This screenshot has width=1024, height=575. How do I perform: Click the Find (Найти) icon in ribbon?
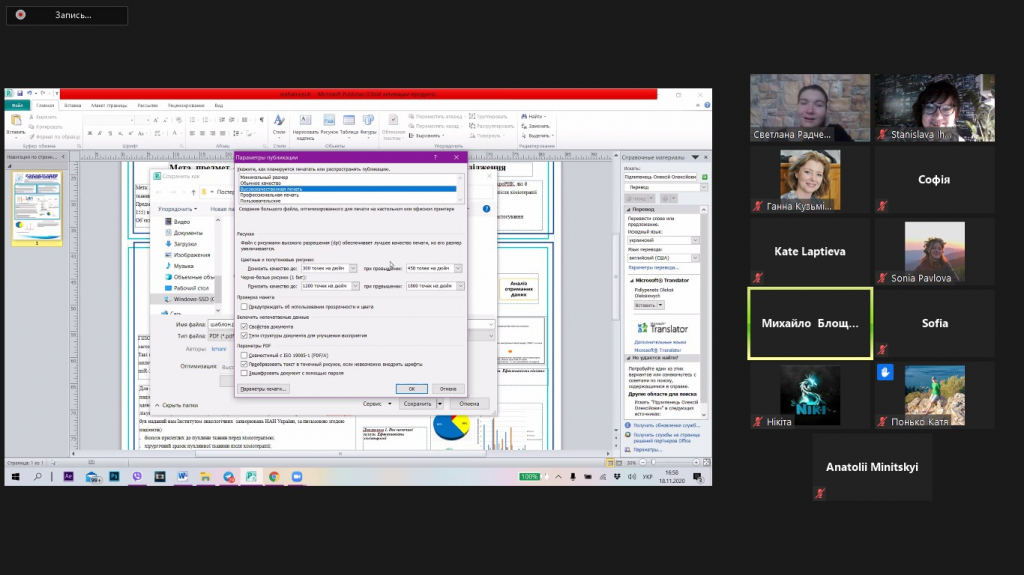tap(524, 116)
